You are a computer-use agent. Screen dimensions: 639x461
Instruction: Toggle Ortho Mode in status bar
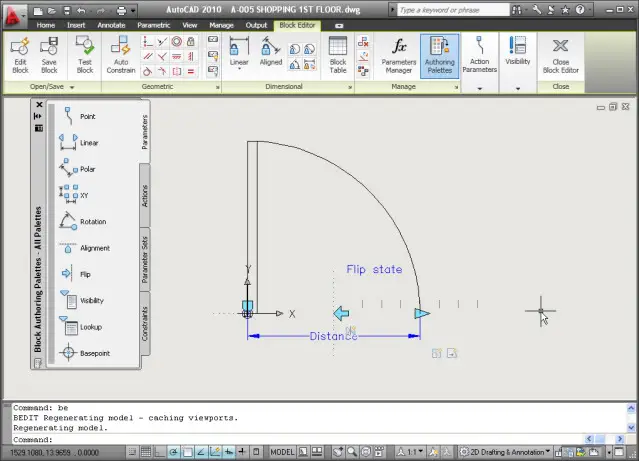[160, 452]
